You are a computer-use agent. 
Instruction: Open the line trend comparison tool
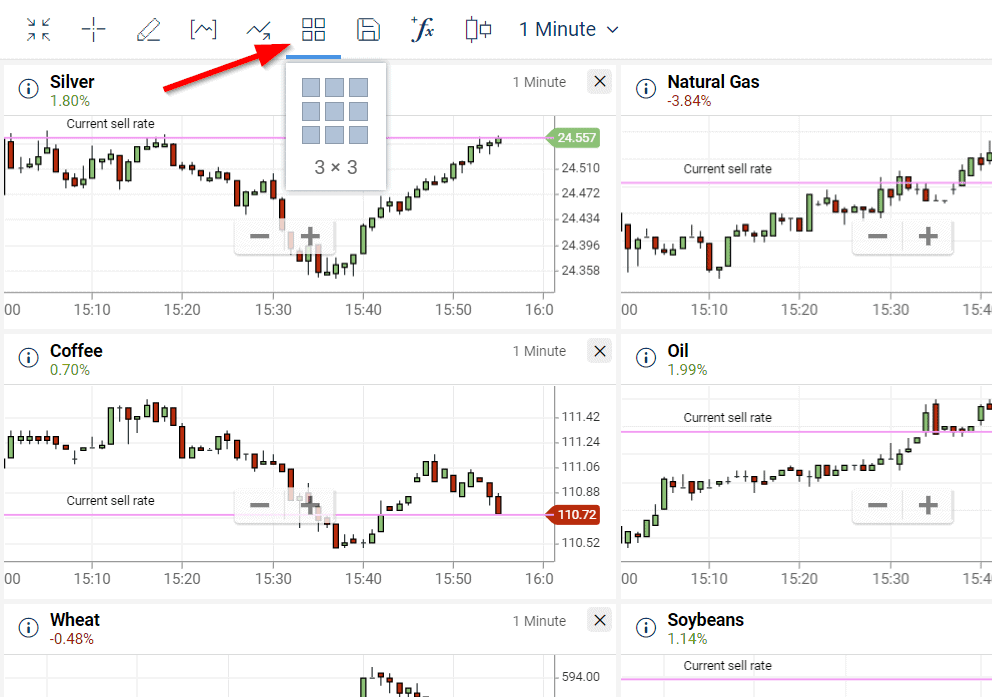pos(258,30)
